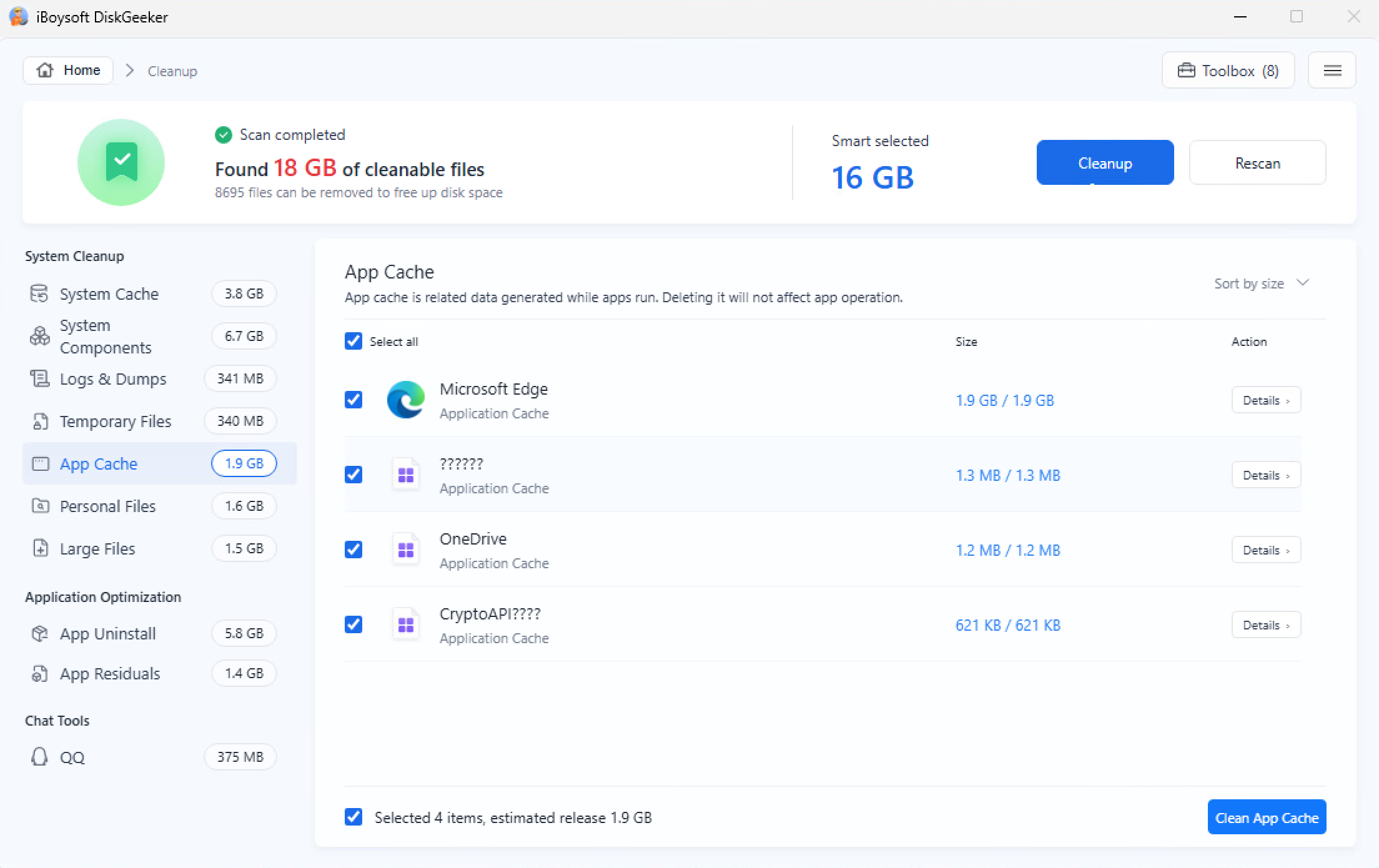Click the ?????? app icon
Viewport: 1379px width, 868px height.
pos(406,475)
